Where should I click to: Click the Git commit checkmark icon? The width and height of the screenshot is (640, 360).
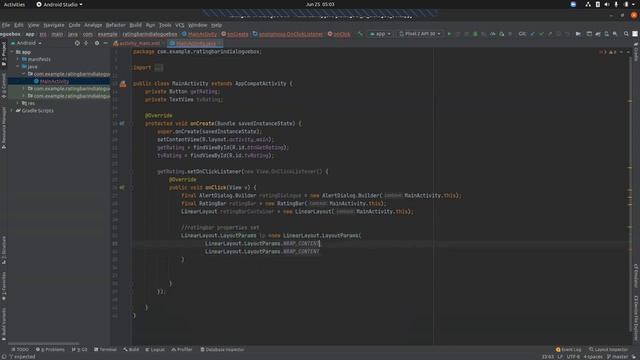tap(541, 34)
